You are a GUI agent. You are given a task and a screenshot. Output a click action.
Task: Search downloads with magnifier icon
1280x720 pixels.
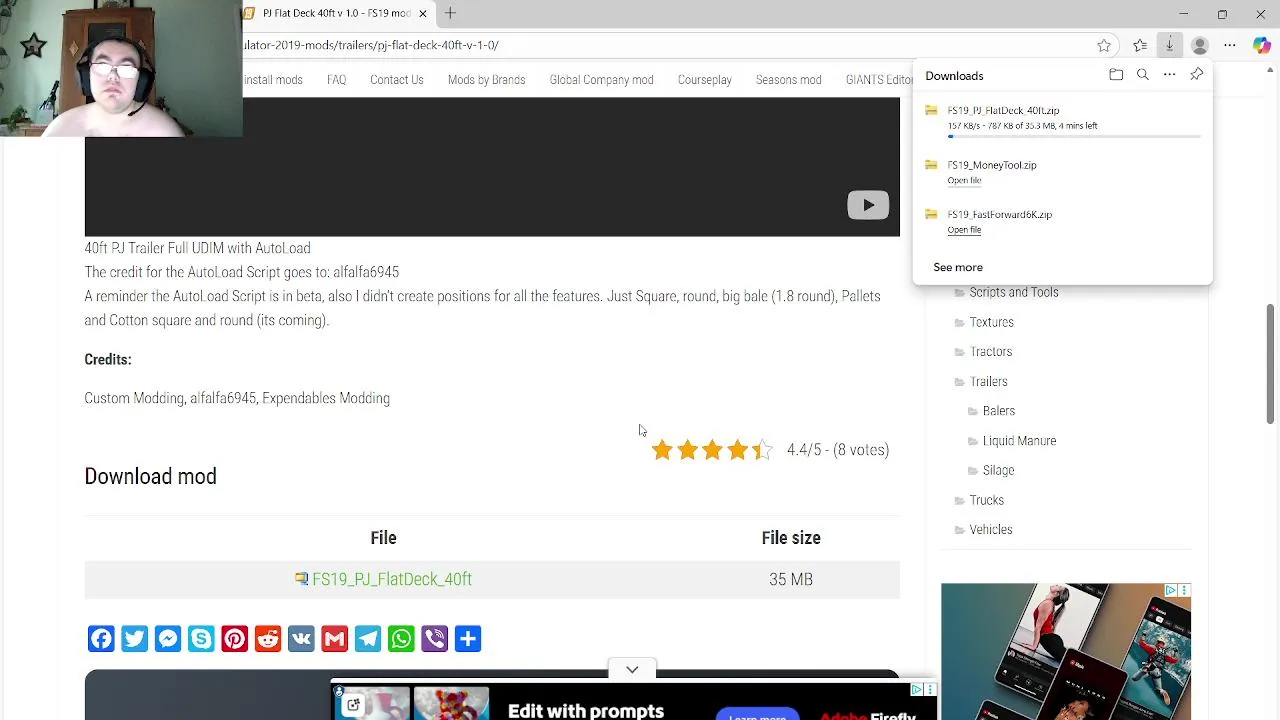point(1143,75)
